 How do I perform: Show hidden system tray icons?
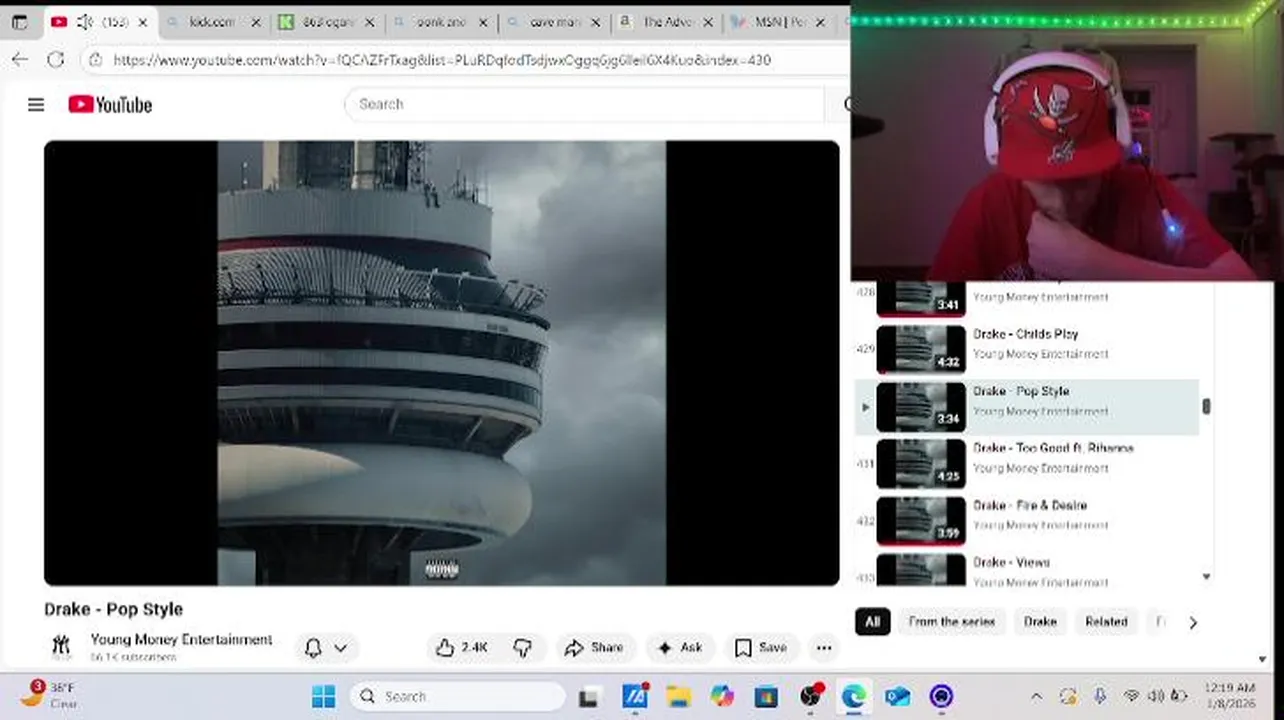[x=1036, y=696]
